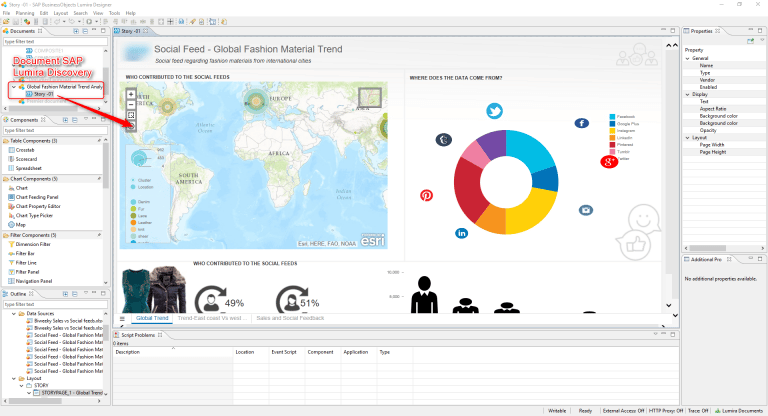Collapse the Data Sources tree node
Image resolution: width=768 pixels, height=416 pixels.
coord(14,313)
